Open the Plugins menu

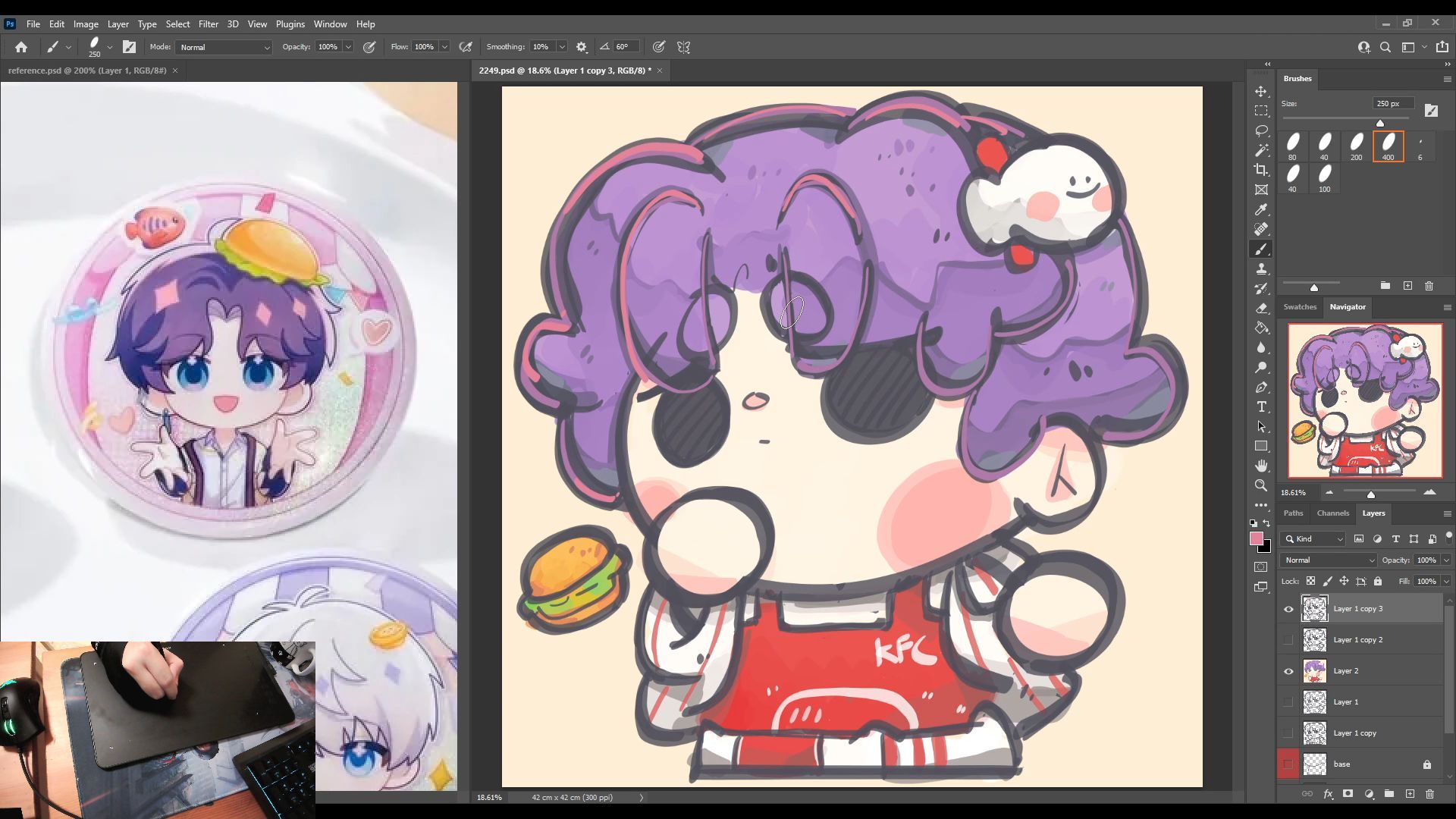tap(290, 24)
